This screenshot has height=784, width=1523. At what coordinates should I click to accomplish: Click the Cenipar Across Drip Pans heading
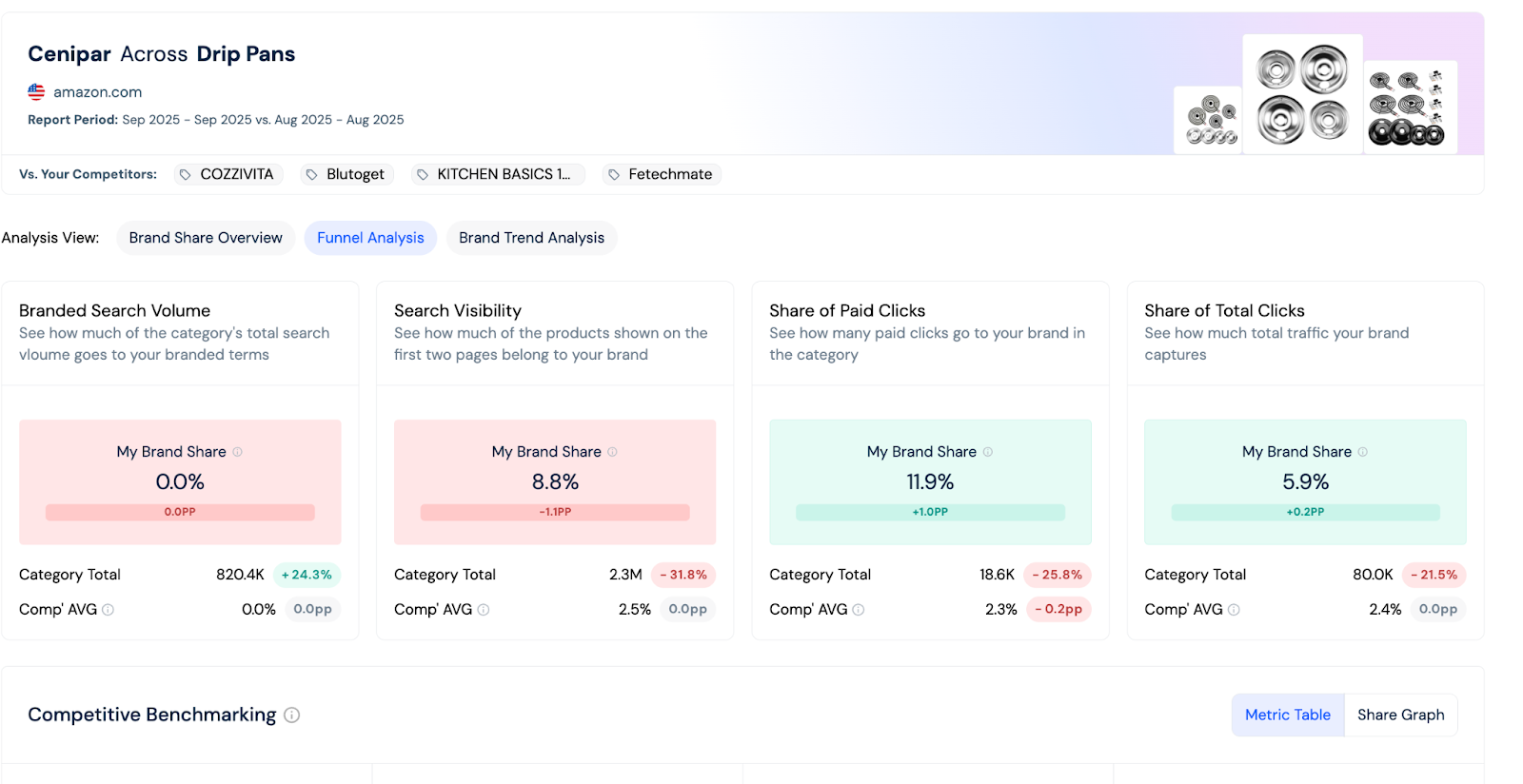tap(161, 54)
